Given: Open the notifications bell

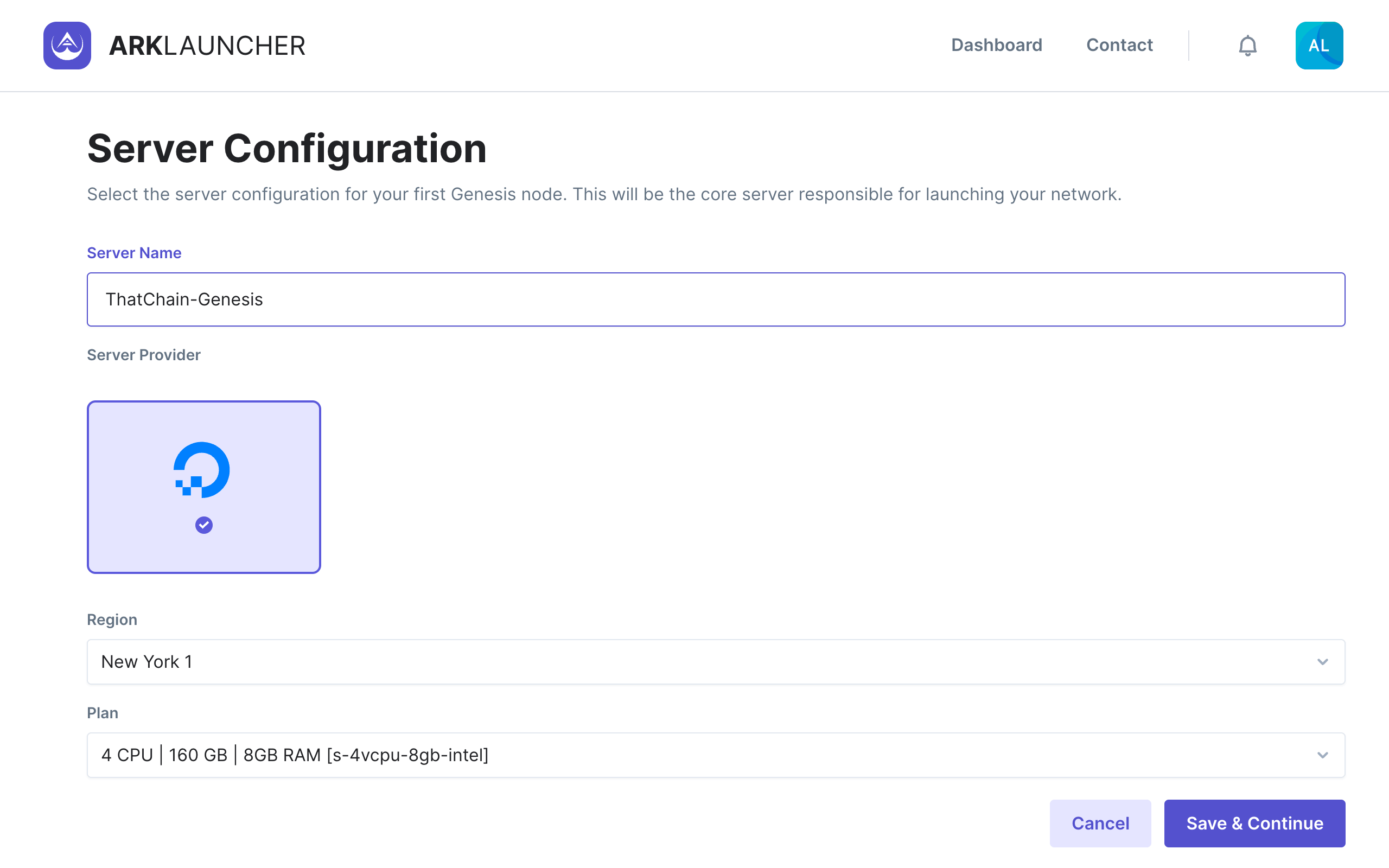Looking at the screenshot, I should tap(1247, 46).
